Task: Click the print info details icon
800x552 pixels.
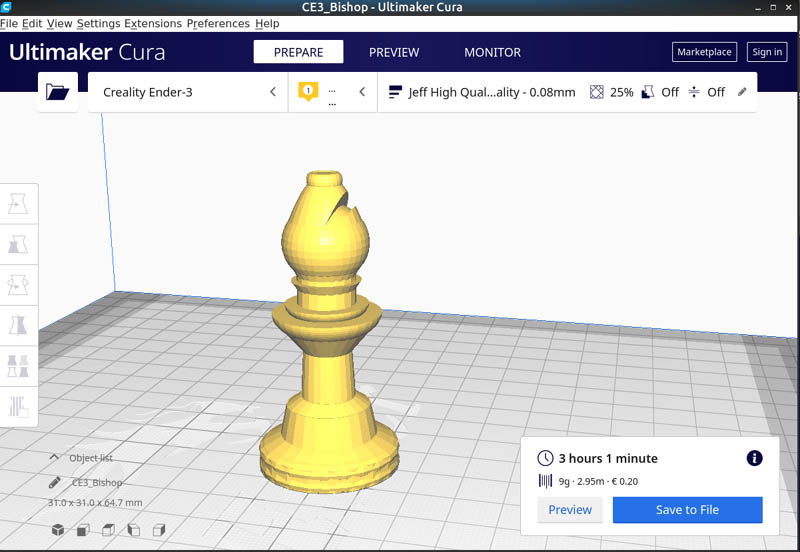Action: (x=754, y=458)
